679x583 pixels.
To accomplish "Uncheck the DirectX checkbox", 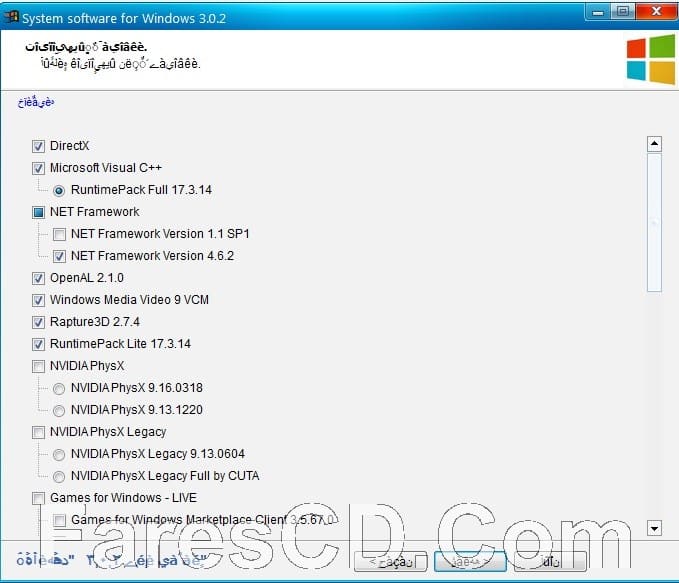I will click(38, 146).
